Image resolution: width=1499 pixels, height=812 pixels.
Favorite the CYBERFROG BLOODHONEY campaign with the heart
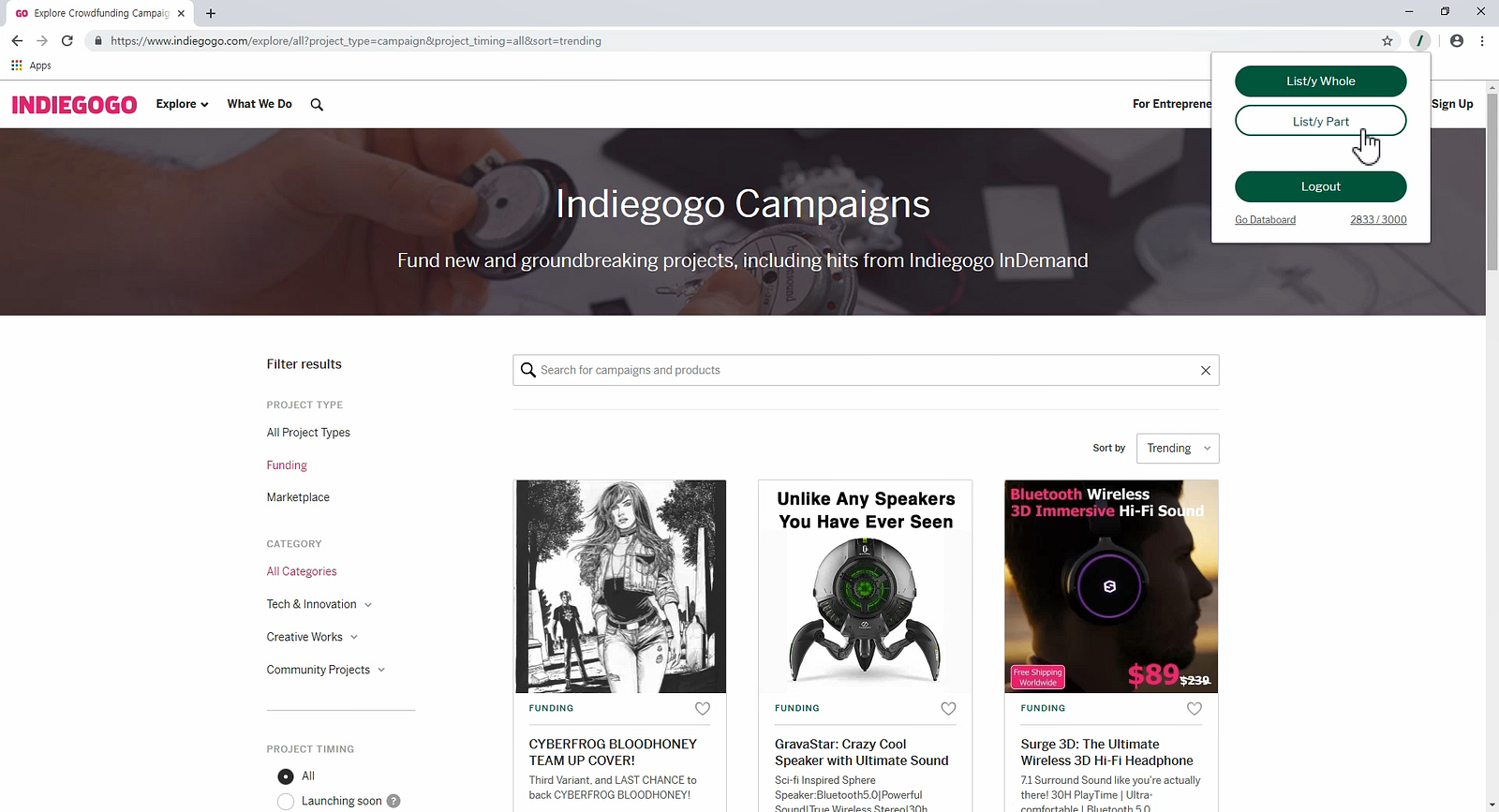coord(703,709)
